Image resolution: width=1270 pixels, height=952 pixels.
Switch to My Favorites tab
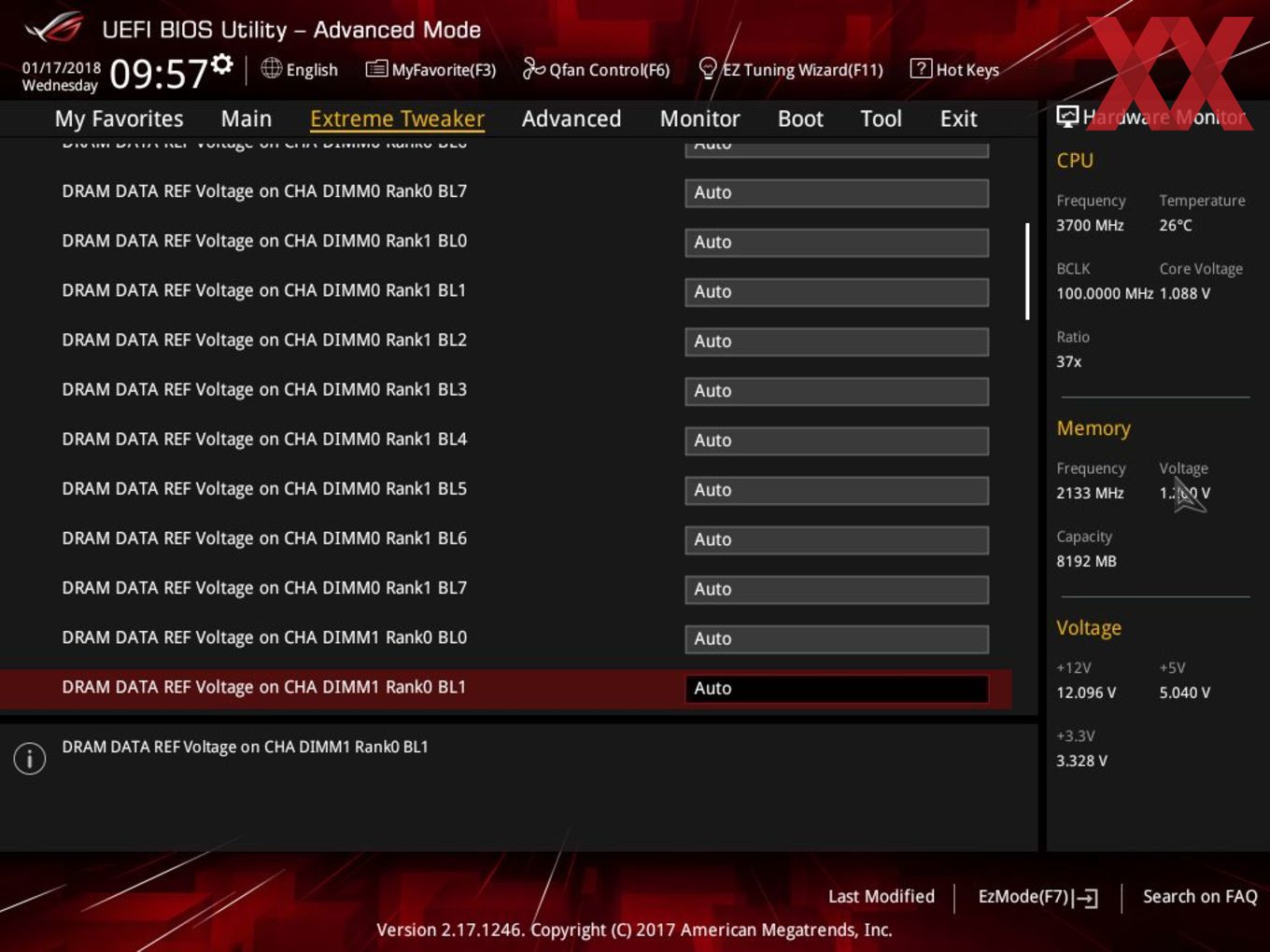pyautogui.click(x=119, y=119)
